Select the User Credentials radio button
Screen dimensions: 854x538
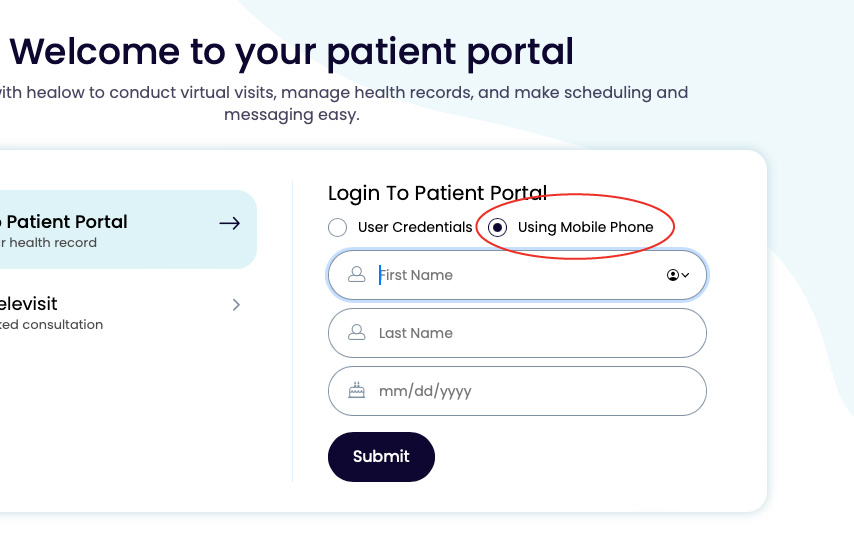tap(338, 227)
